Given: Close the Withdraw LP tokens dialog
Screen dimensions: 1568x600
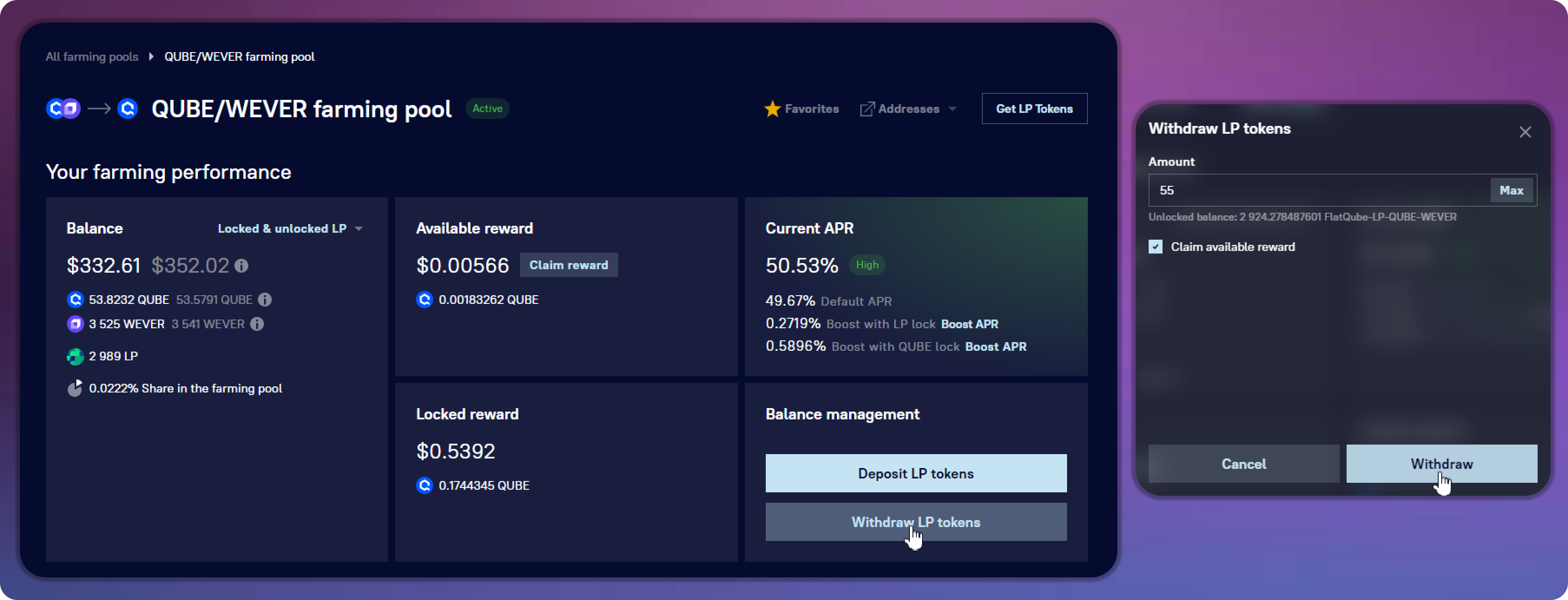Looking at the screenshot, I should click(x=1525, y=132).
